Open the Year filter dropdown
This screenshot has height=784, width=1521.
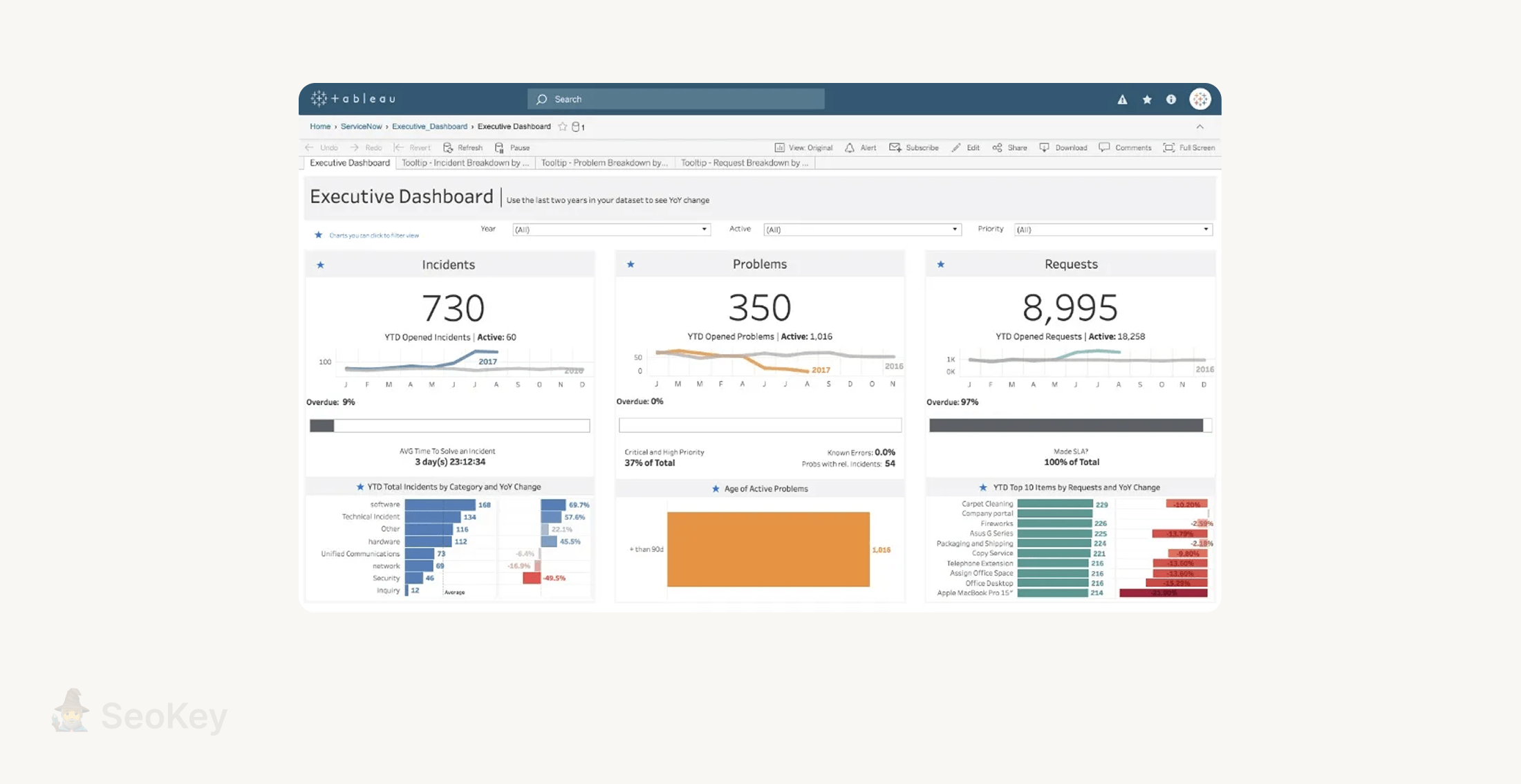pos(611,230)
